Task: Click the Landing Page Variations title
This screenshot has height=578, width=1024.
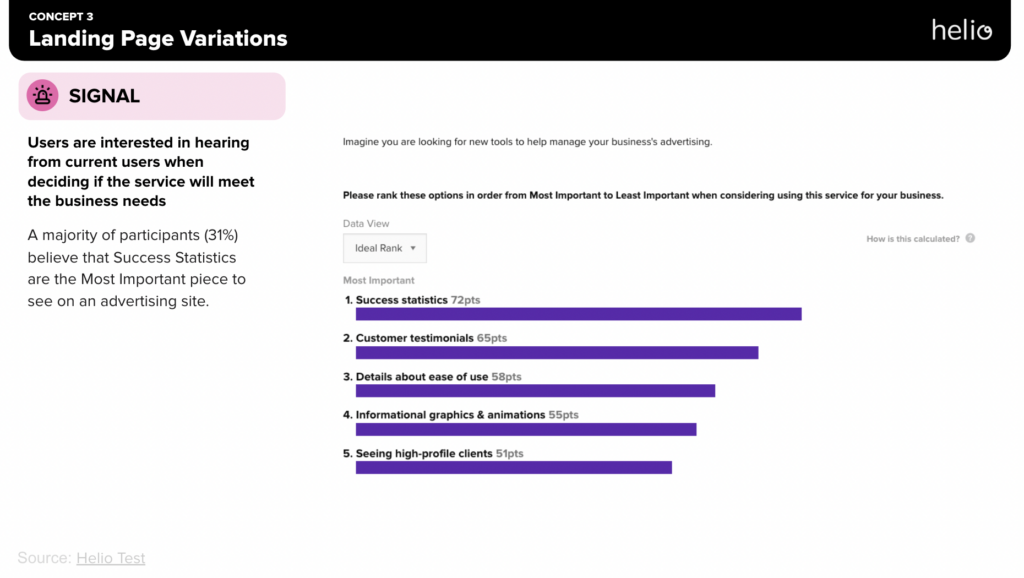Action: click(x=158, y=39)
